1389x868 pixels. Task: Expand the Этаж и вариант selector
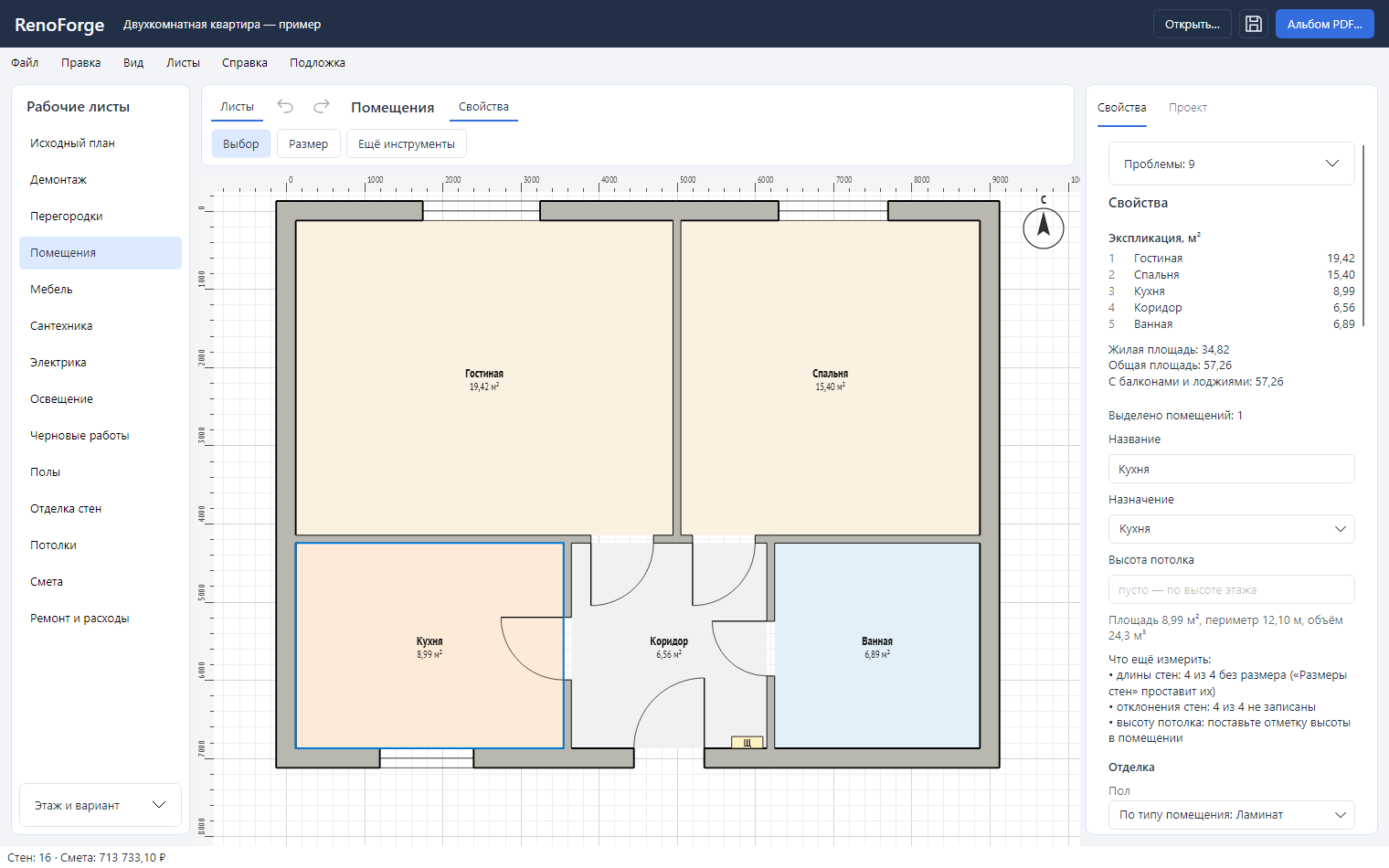coord(101,805)
